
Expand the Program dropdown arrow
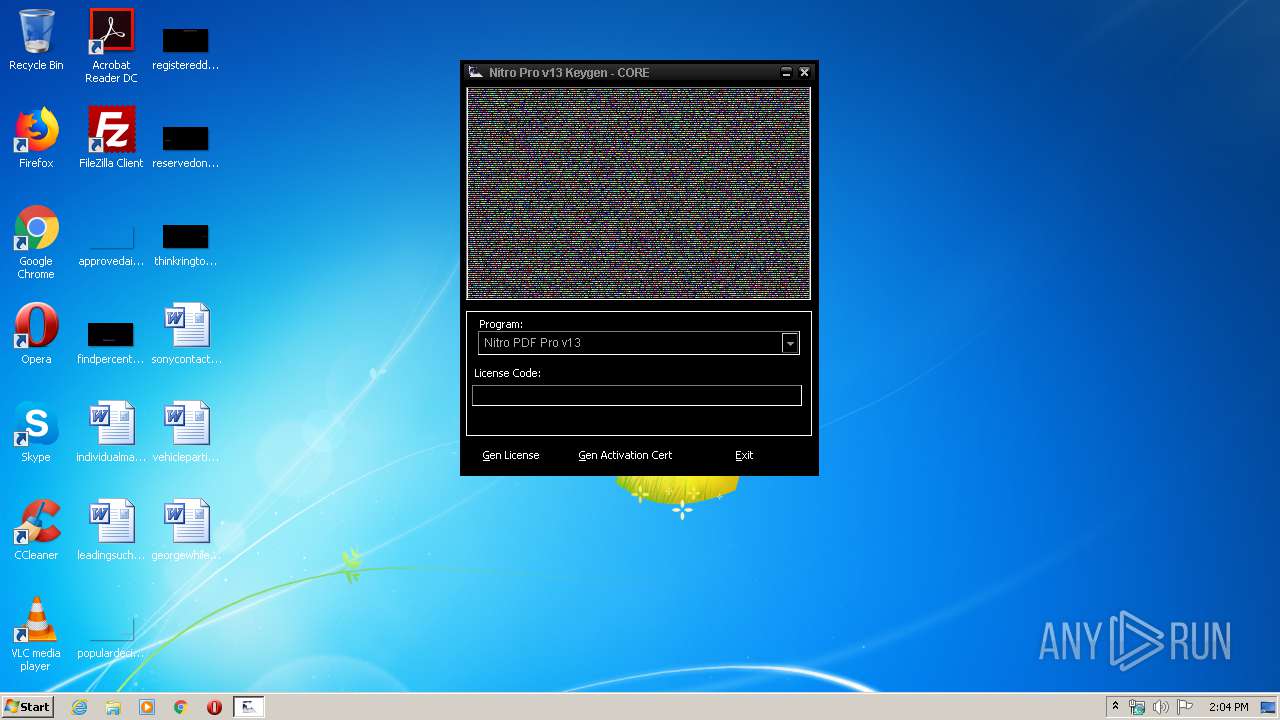[x=790, y=343]
